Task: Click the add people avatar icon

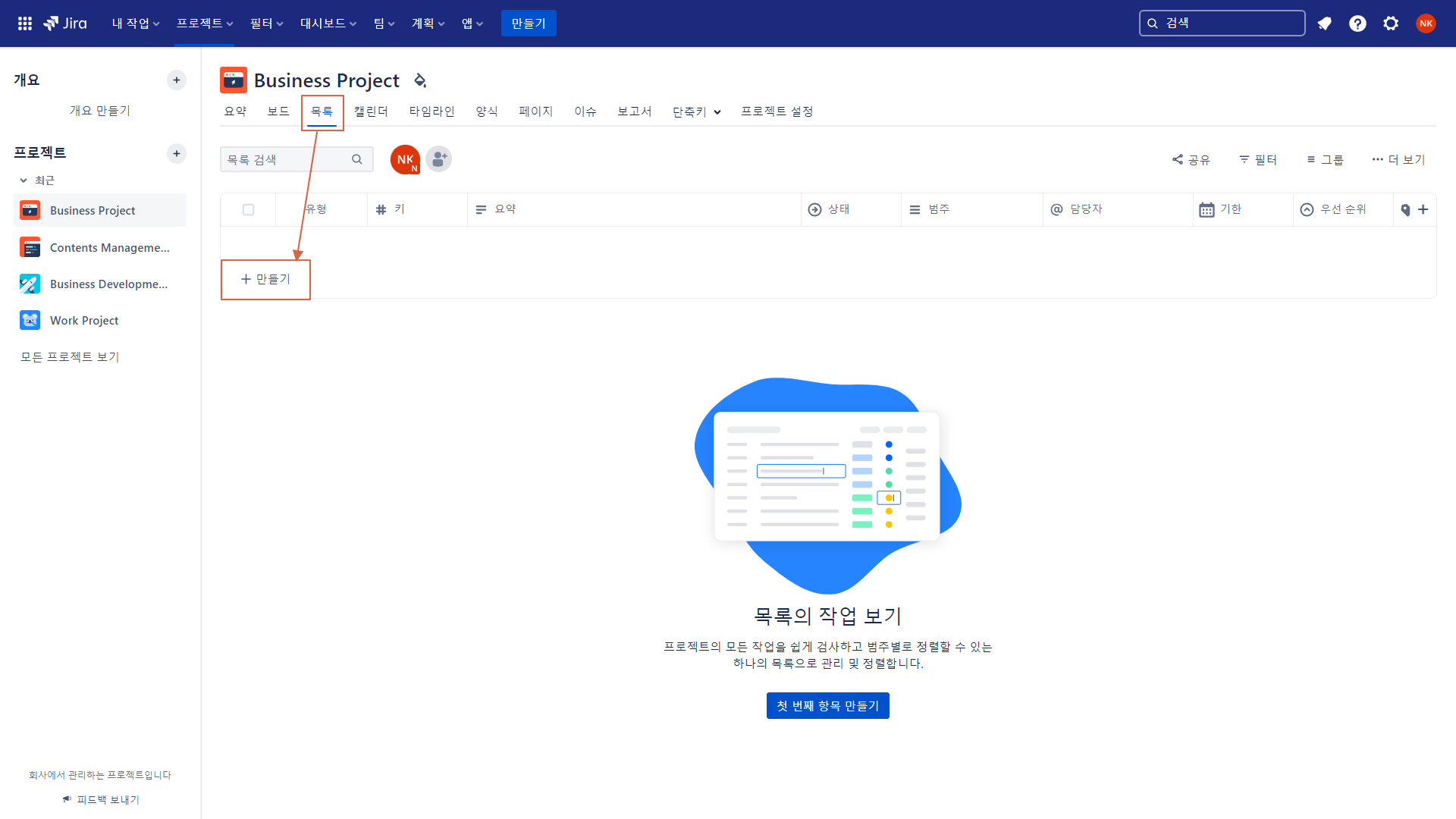Action: point(438,159)
